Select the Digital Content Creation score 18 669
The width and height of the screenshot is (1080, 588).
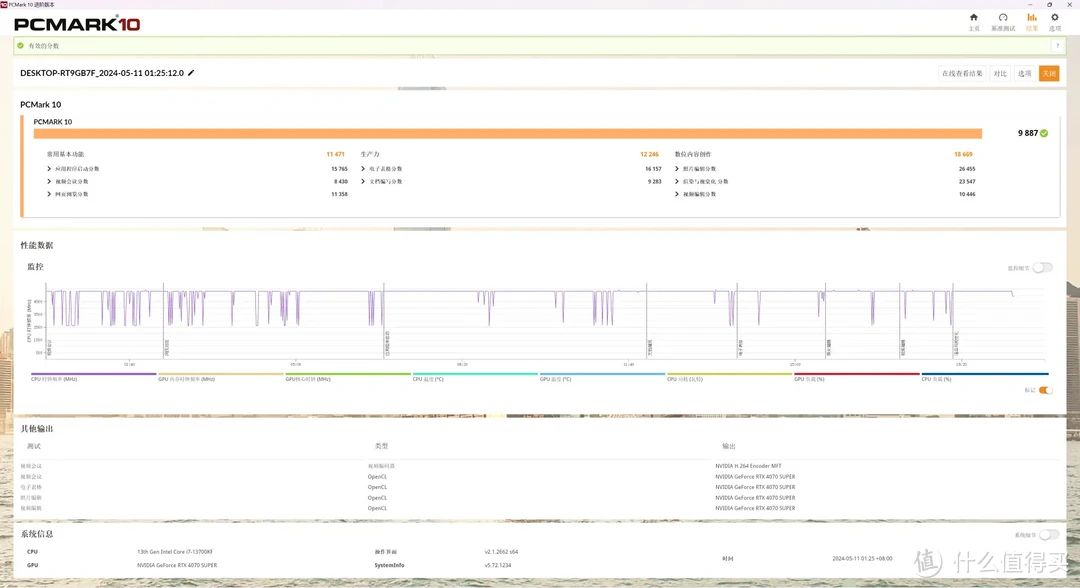963,154
